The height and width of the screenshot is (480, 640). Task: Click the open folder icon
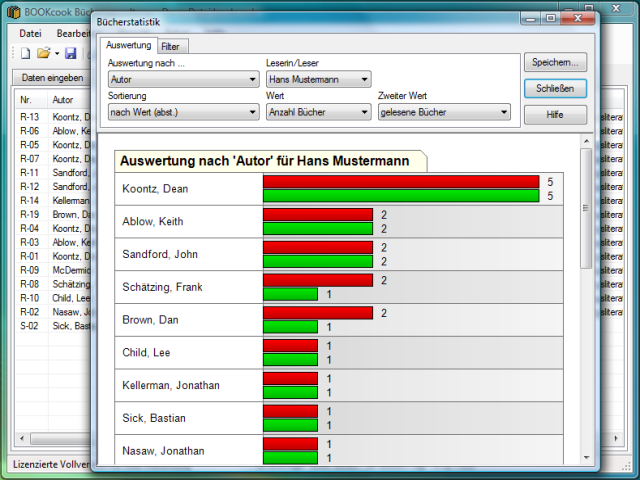pyautogui.click(x=43, y=53)
